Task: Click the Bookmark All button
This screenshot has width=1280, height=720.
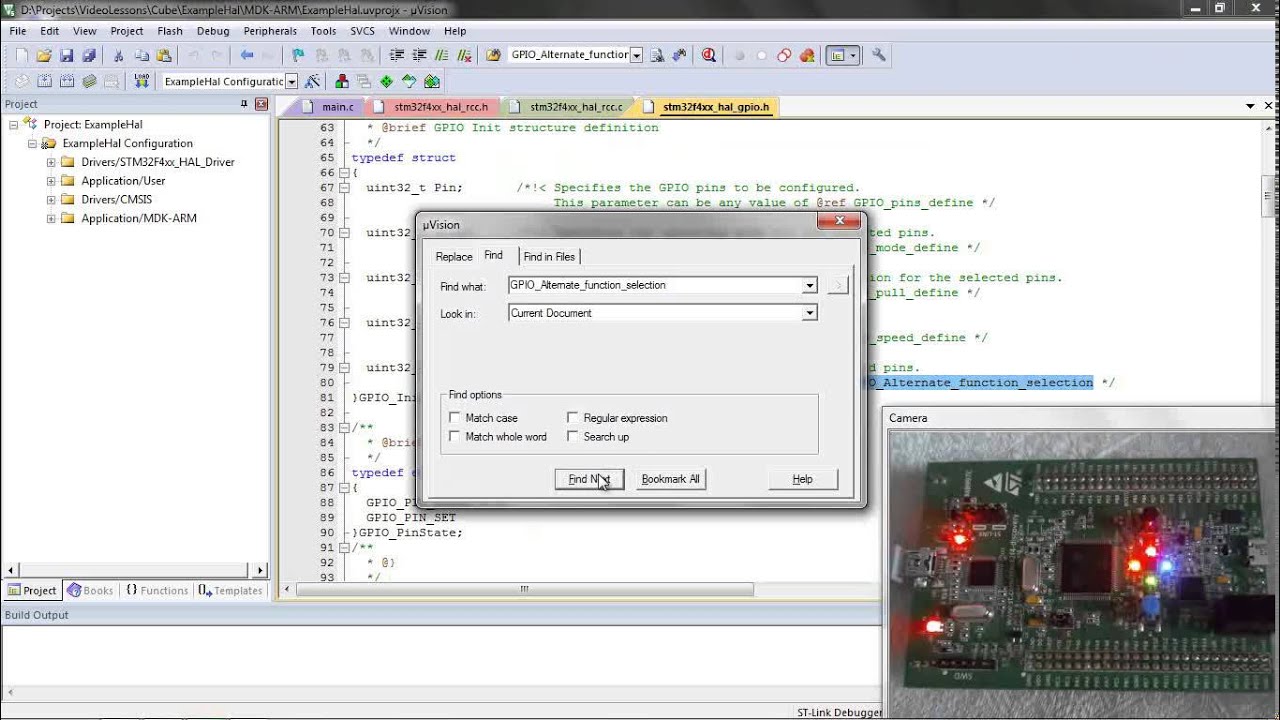Action: point(670,479)
